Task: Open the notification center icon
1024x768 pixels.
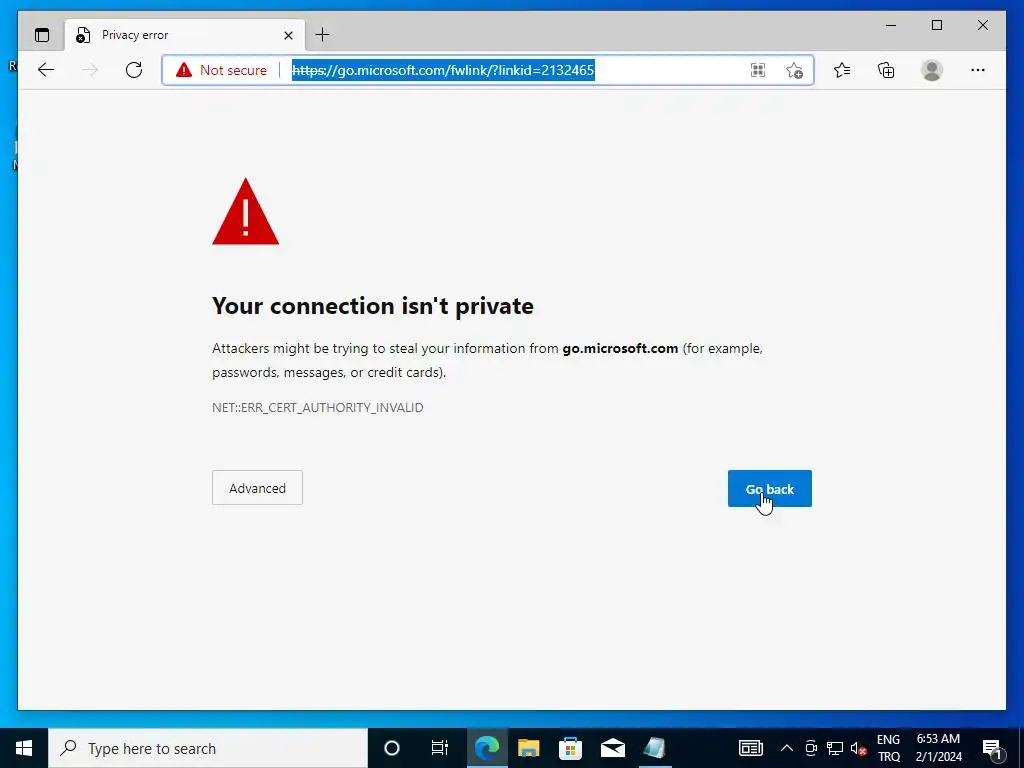Action: click(x=992, y=748)
